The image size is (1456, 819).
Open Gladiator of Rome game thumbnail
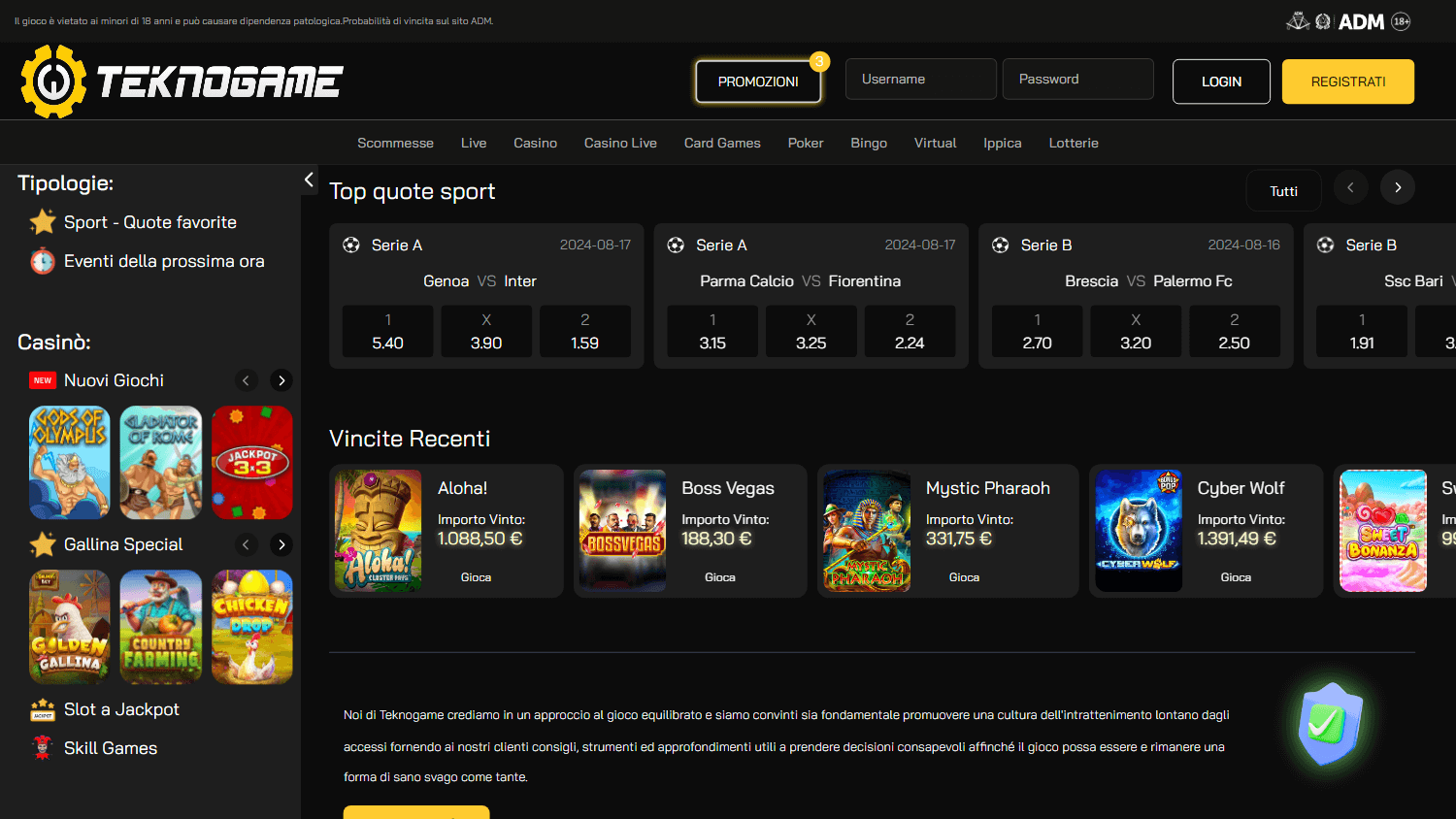click(x=161, y=463)
